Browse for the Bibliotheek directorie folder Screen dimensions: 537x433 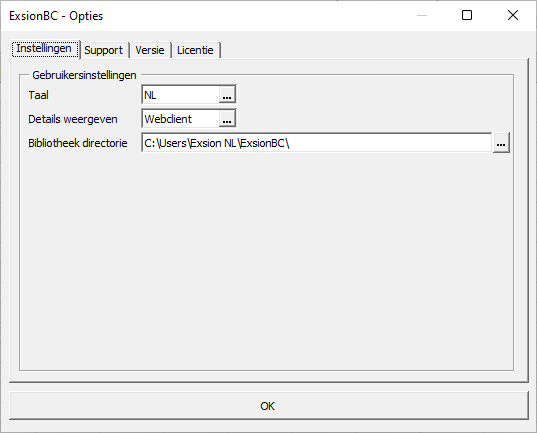coord(501,143)
